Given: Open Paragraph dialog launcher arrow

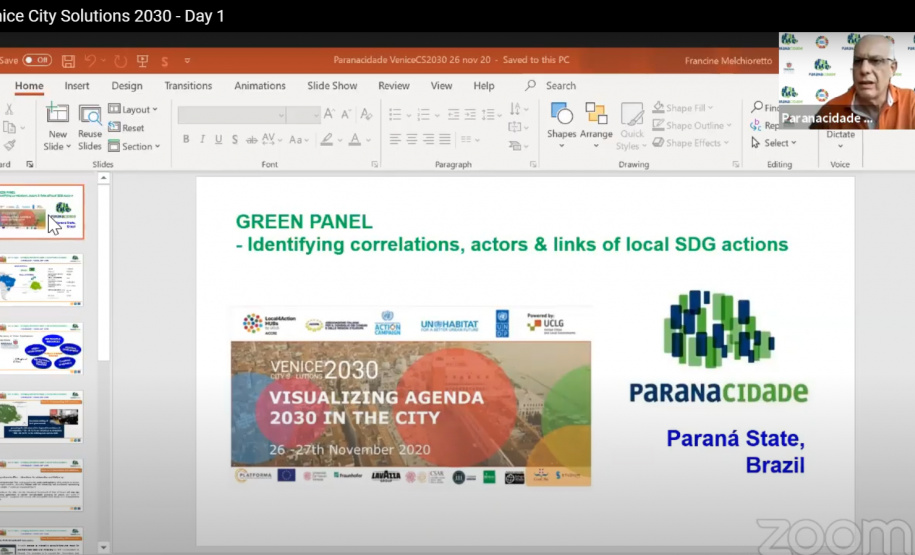Looking at the screenshot, I should pyautogui.click(x=533, y=165).
